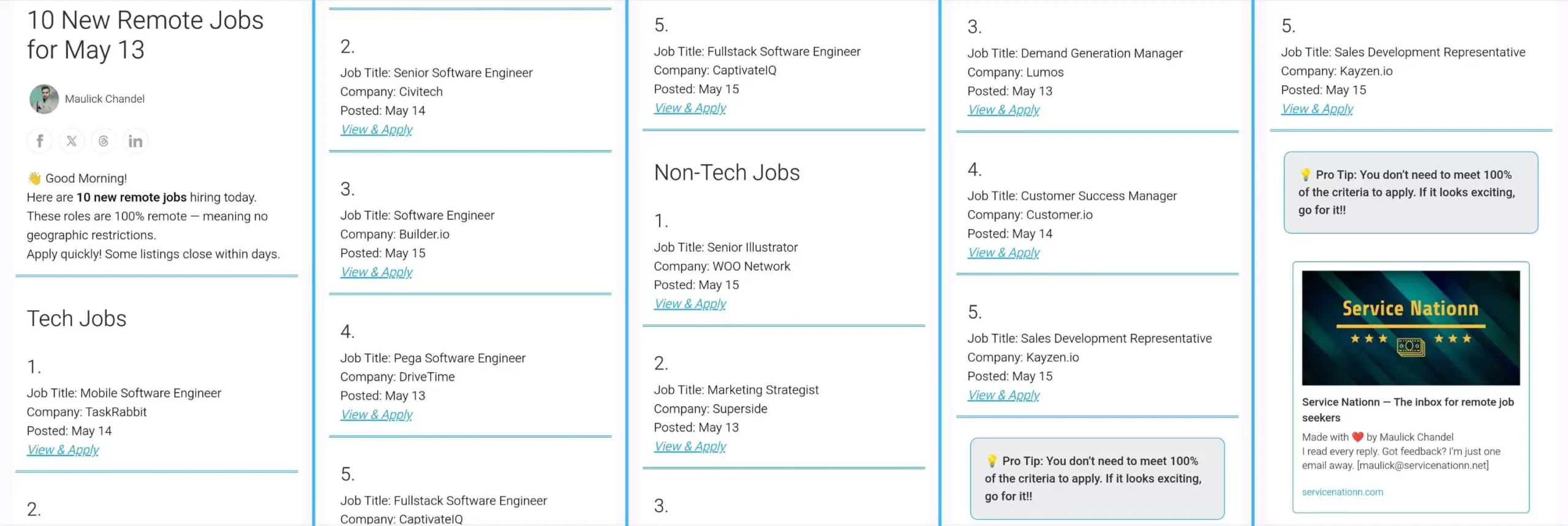The image size is (1568, 526).
Task: Share the post on Threads
Action: 104,141
